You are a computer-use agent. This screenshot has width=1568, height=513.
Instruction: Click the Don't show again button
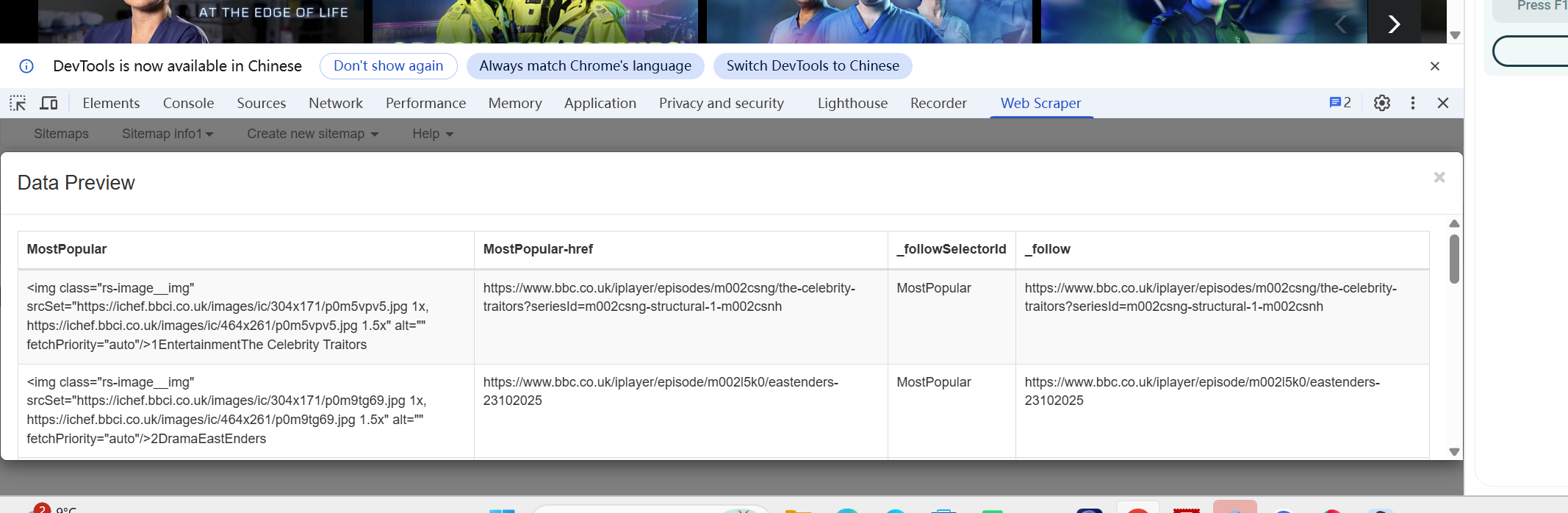click(388, 66)
